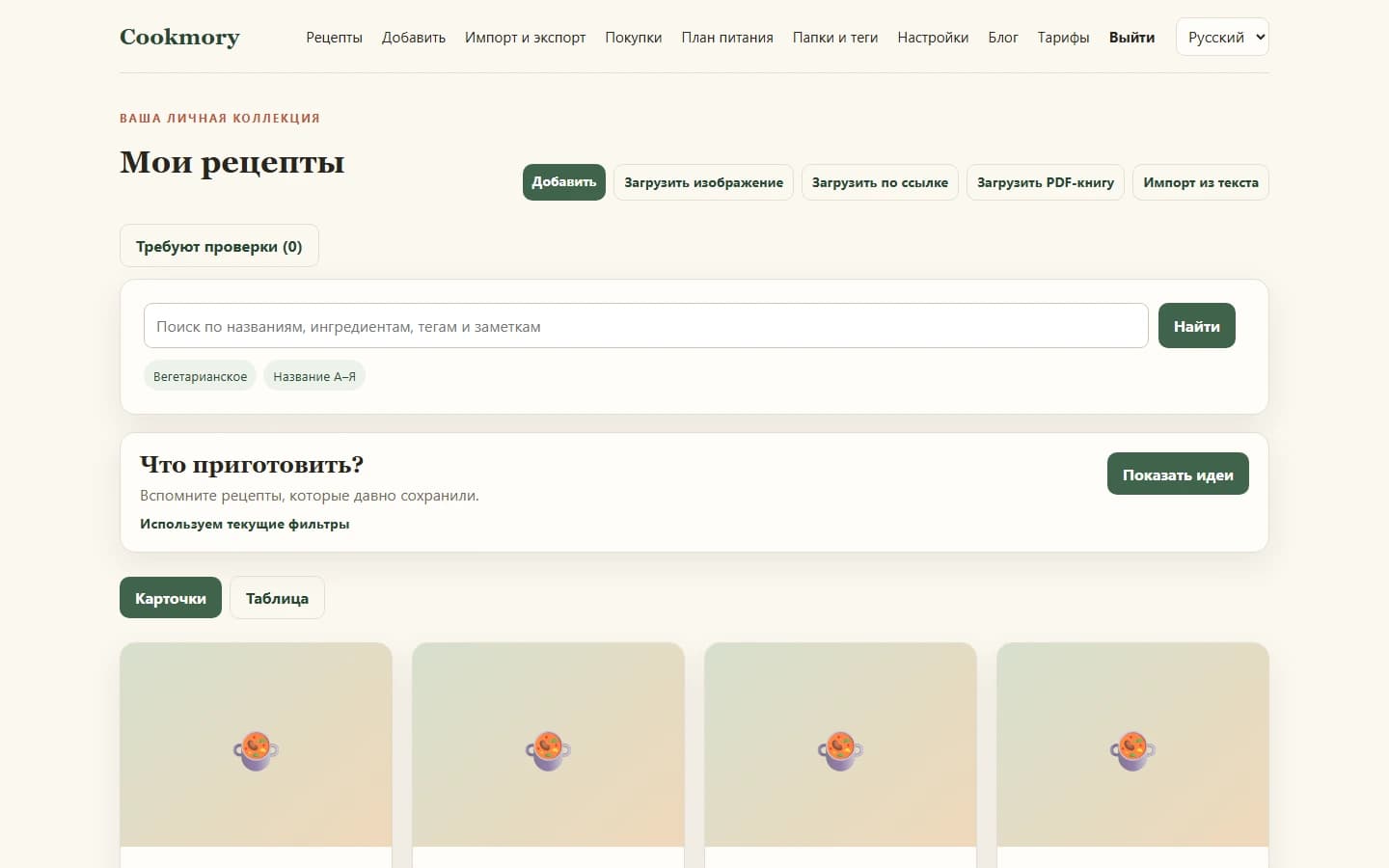Switch to Таблица view
This screenshot has height=868, width=1389.
(x=277, y=598)
